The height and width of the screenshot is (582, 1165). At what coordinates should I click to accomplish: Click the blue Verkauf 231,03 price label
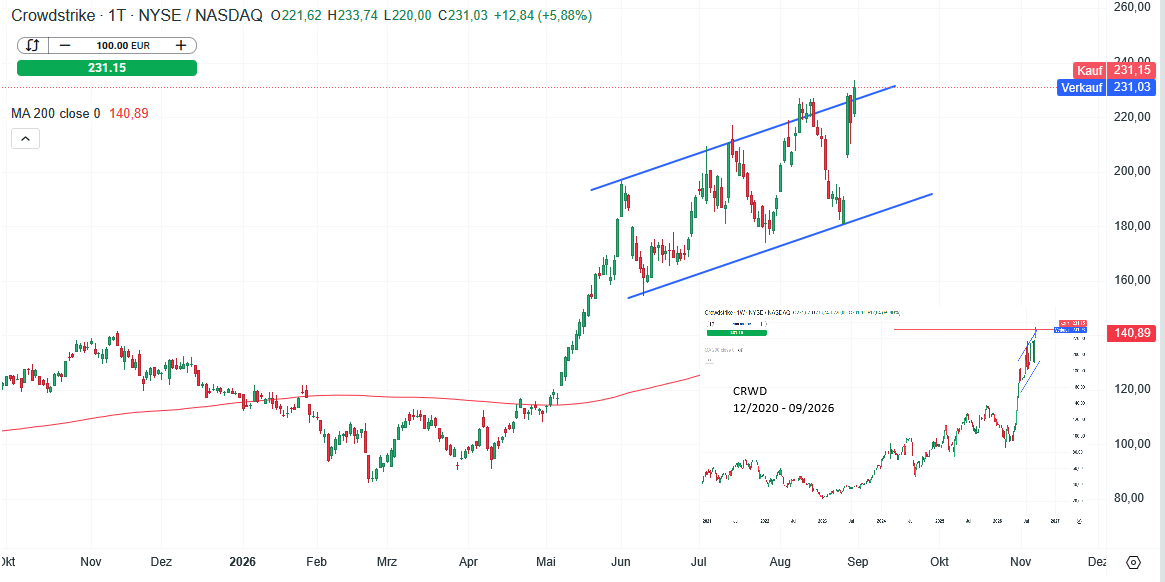coord(1104,87)
